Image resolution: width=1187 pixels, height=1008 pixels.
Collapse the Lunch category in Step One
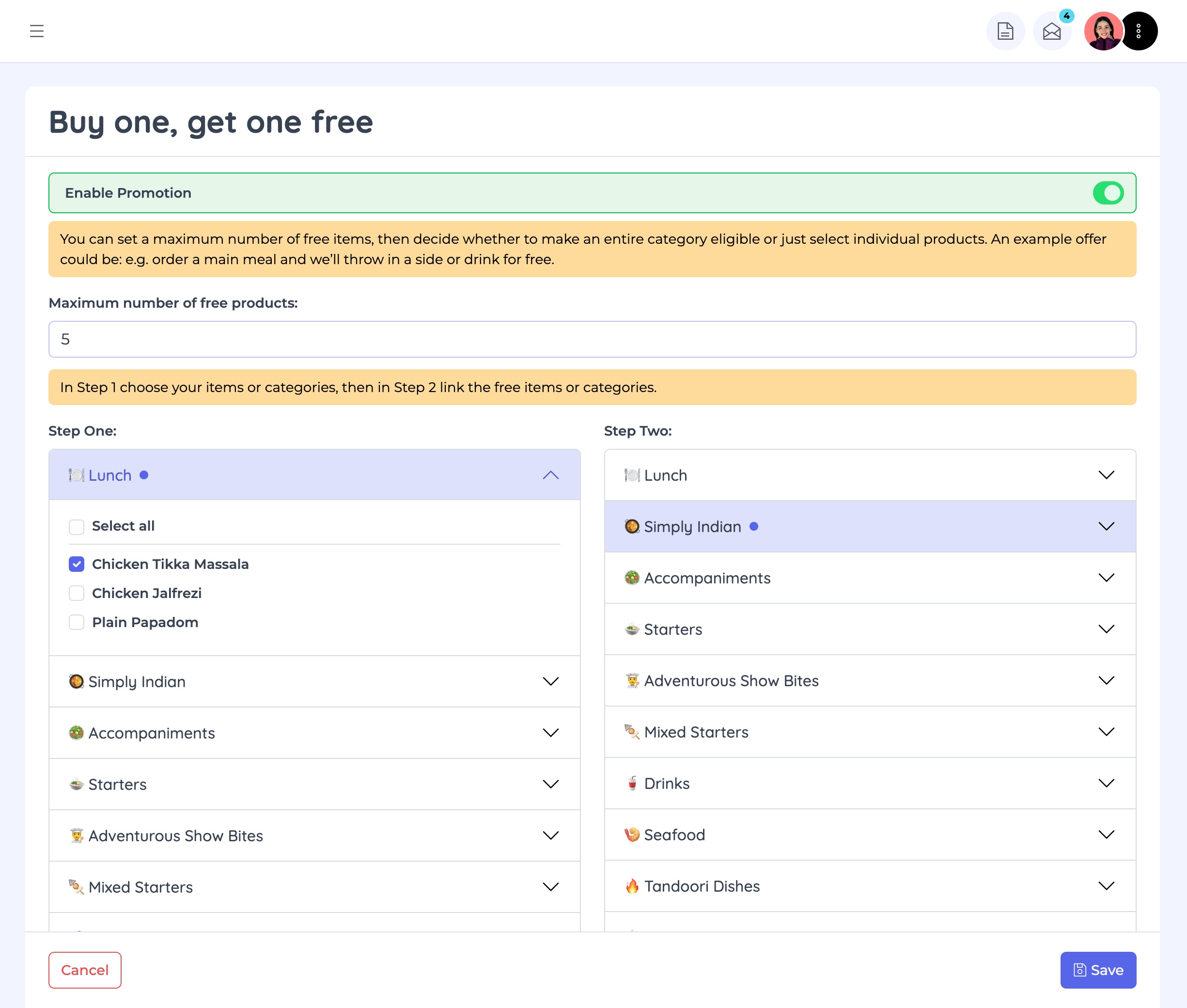tap(550, 475)
